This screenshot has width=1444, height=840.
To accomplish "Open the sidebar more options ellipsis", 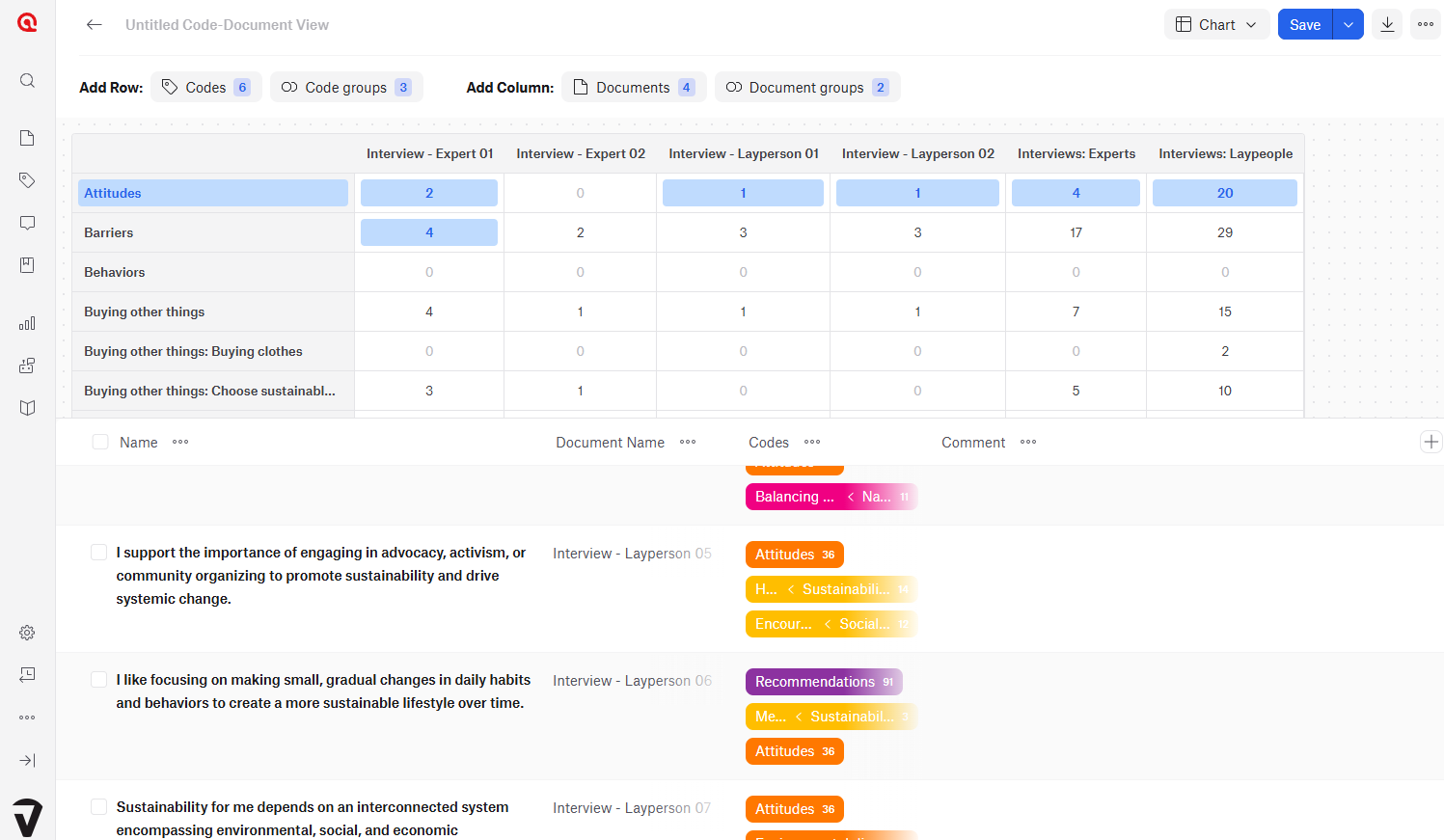I will tap(27, 718).
